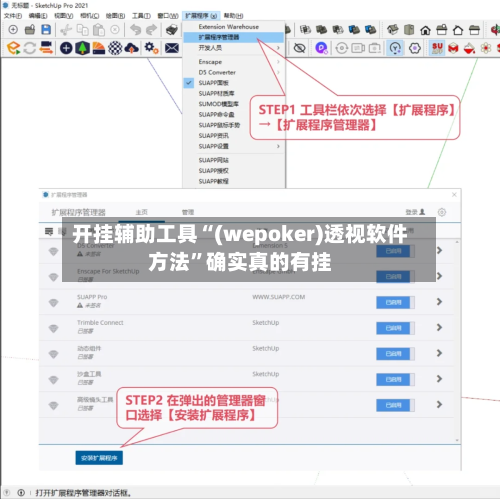Open the Enscape asset library tree icon
The image size is (500, 499).
coord(82,48)
